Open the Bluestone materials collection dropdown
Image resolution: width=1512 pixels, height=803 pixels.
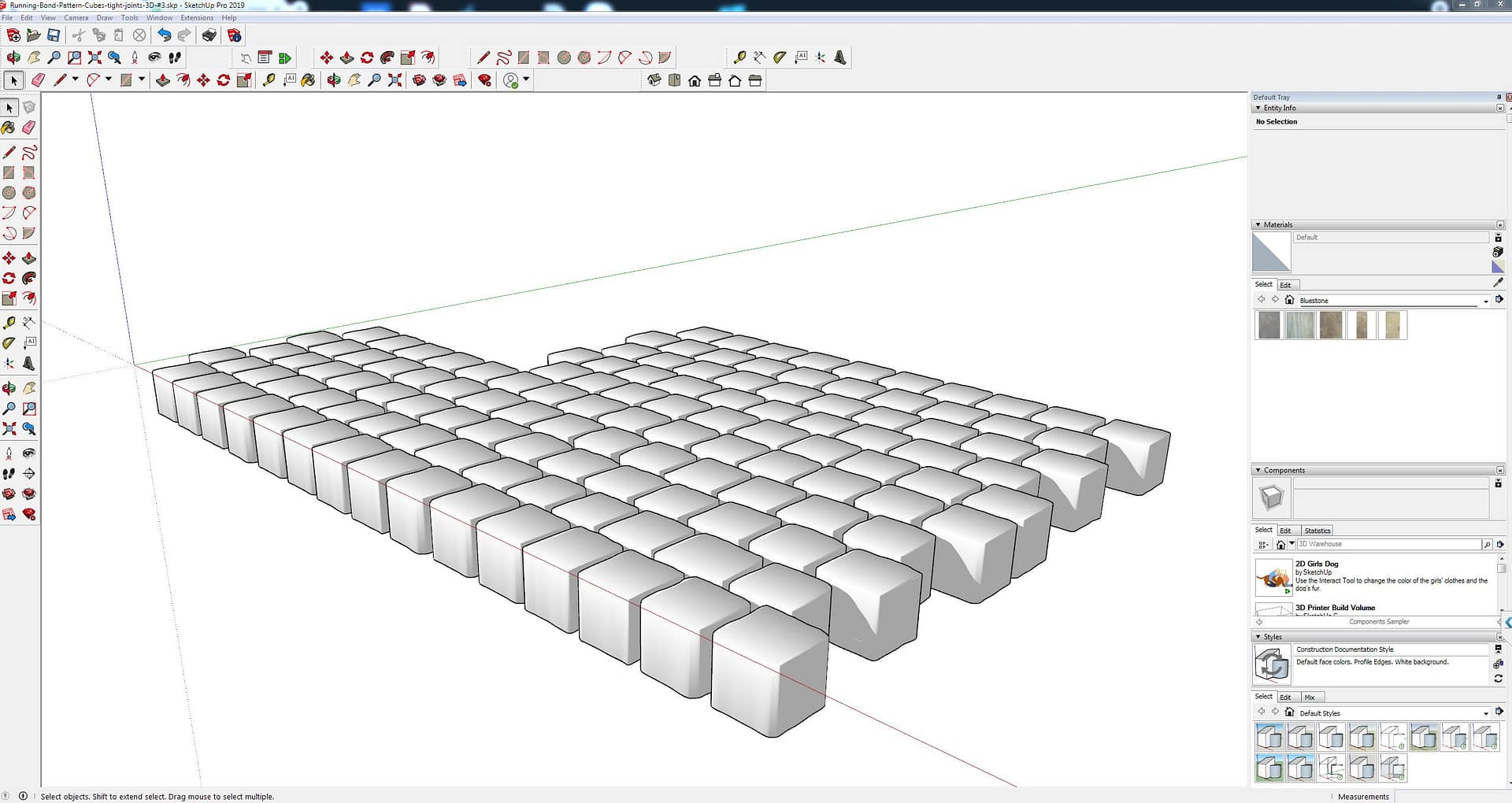(x=1486, y=301)
